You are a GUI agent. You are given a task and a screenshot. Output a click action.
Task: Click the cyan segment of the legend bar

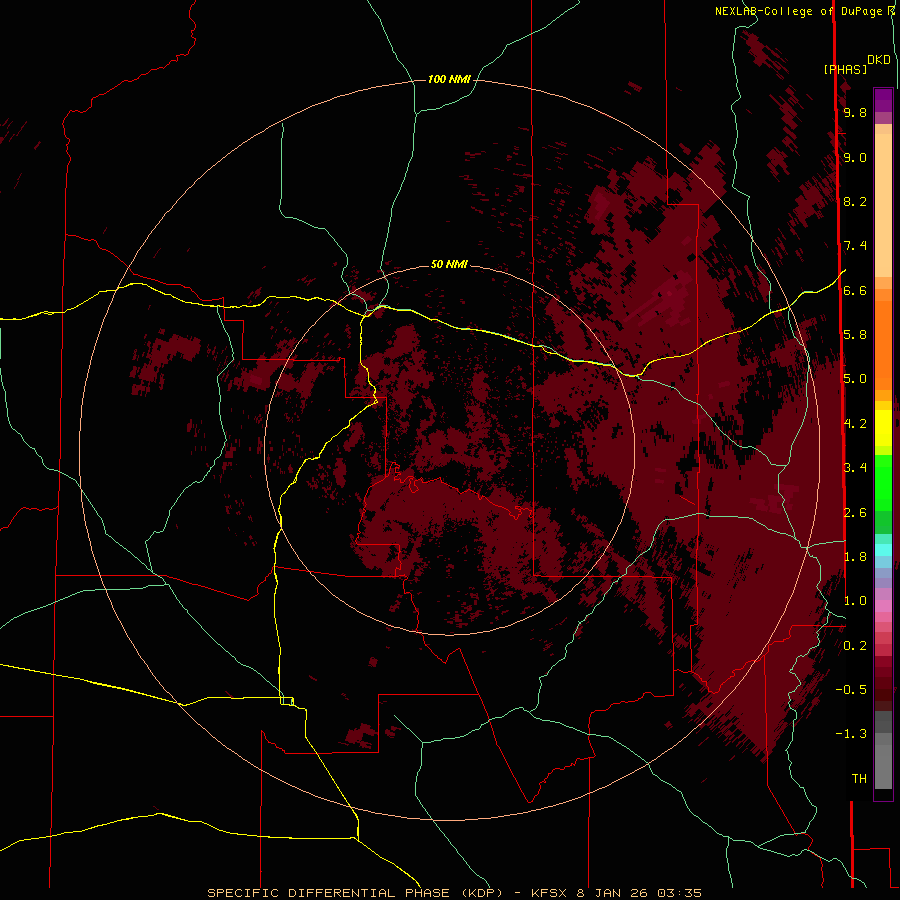[x=883, y=550]
